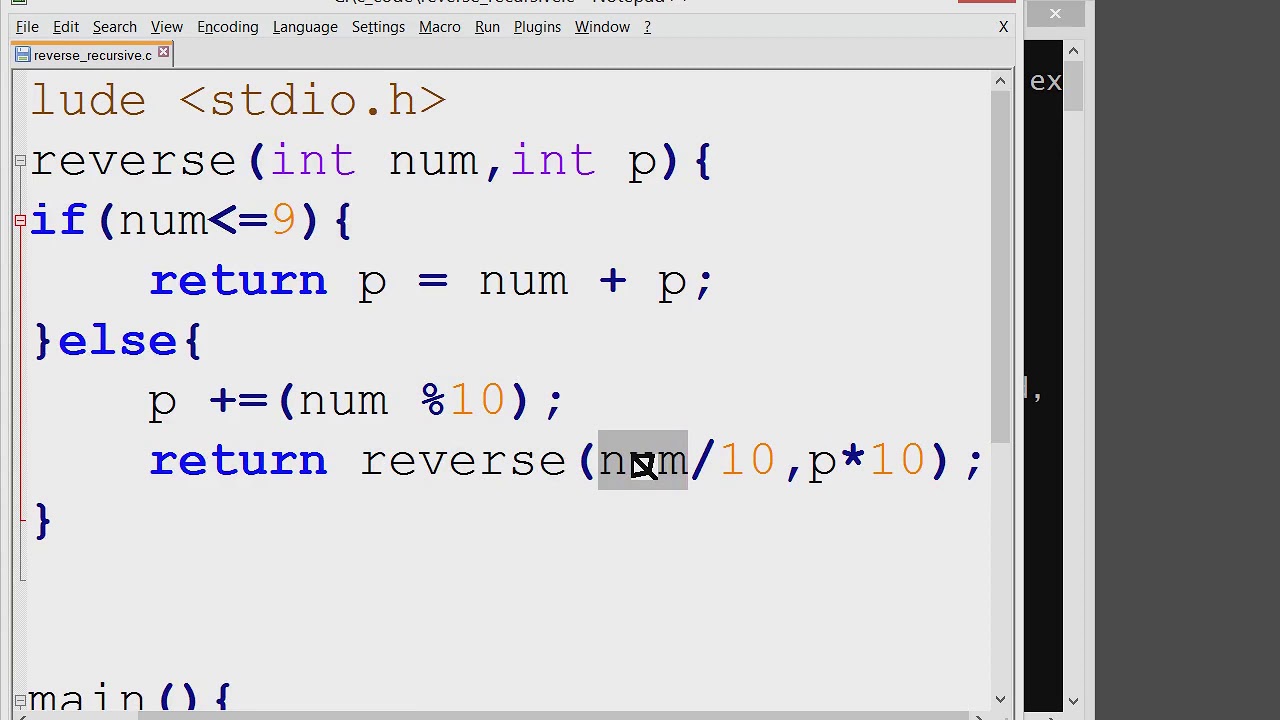Click the console window scrollbar thumb
Image resolution: width=1280 pixels, height=720 pixels.
pos(1073,85)
